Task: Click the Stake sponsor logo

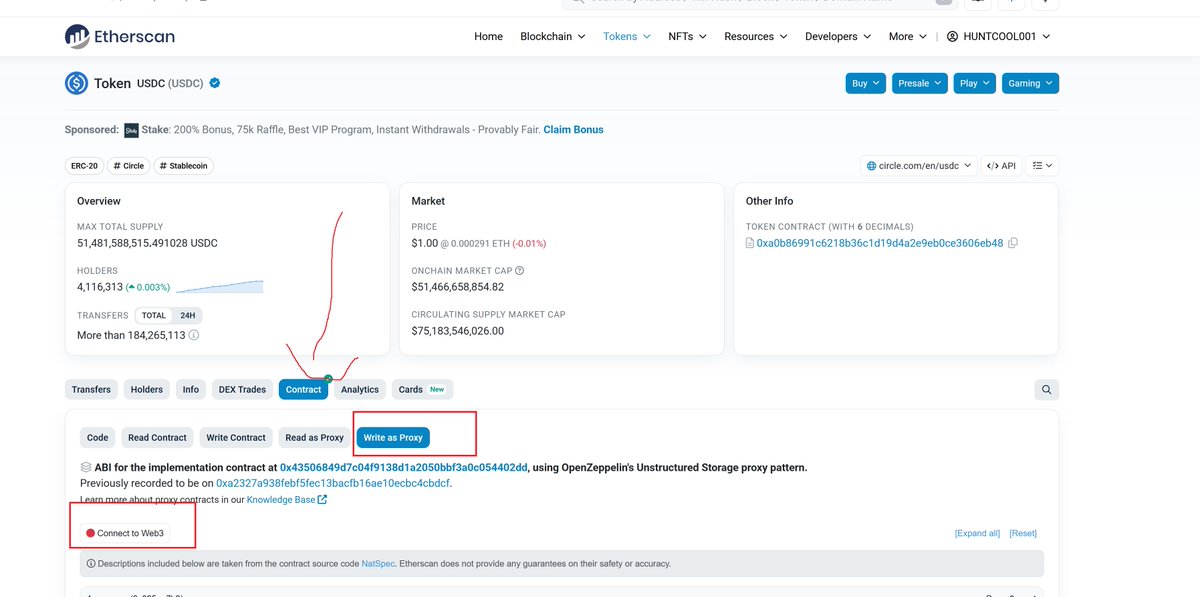Action: pyautogui.click(x=131, y=130)
